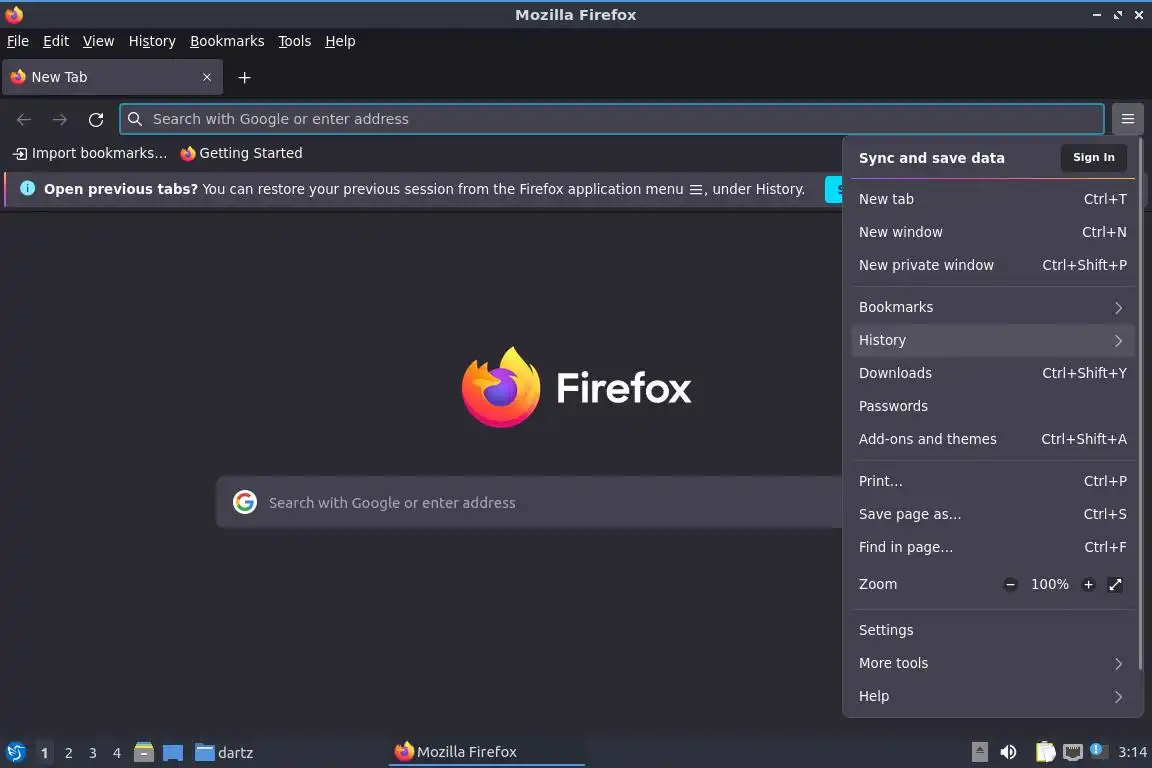Screen dimensions: 1152x768
Task: Click the volume speaker tray icon
Action: [1008, 752]
